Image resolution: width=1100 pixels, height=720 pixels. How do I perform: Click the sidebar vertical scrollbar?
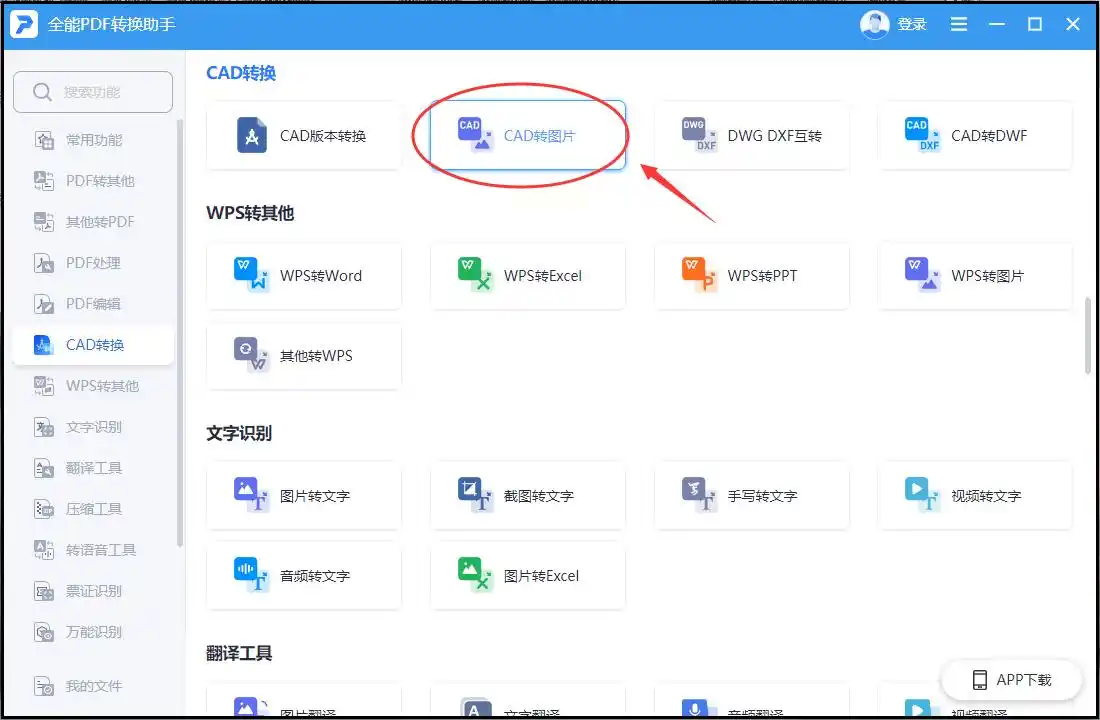click(180, 333)
